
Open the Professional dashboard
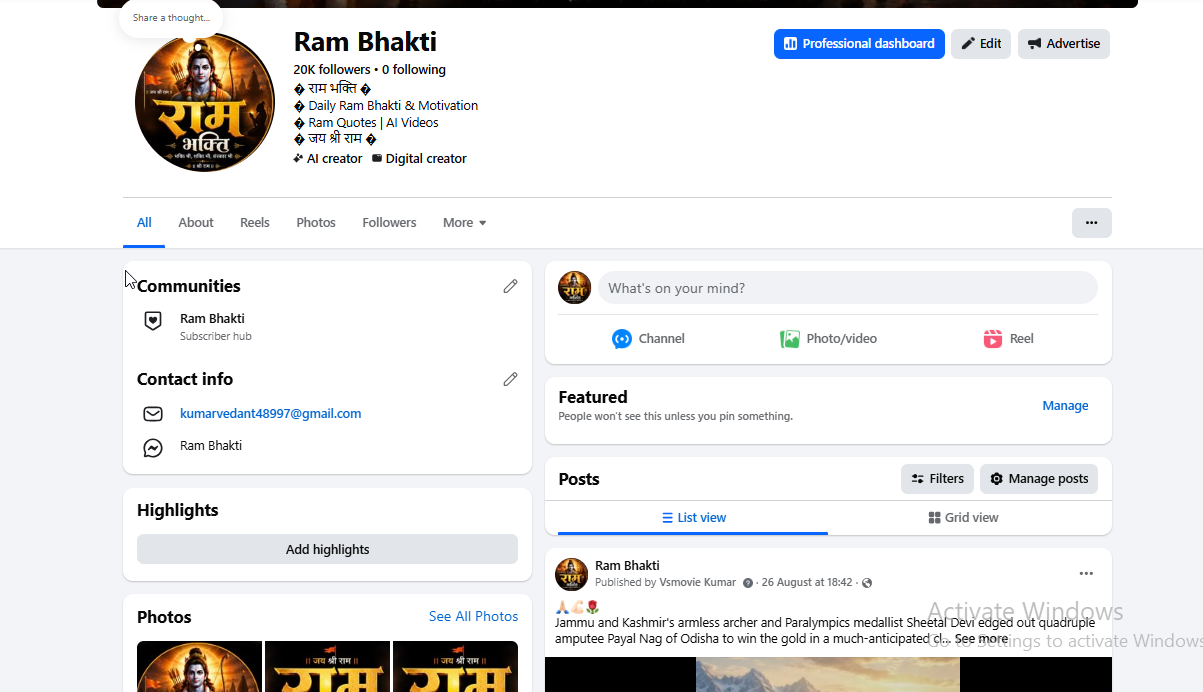[859, 44]
